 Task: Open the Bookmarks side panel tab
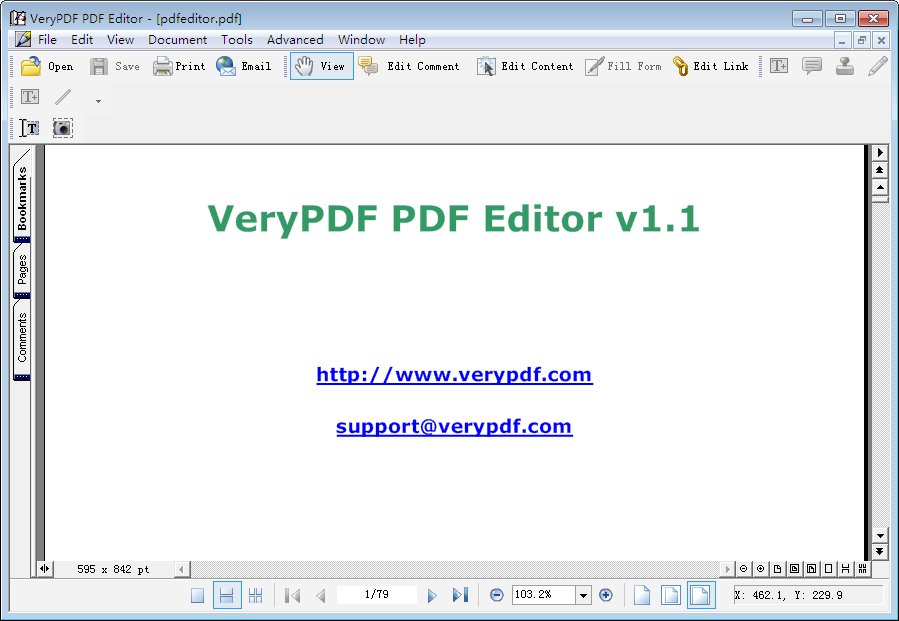point(22,196)
